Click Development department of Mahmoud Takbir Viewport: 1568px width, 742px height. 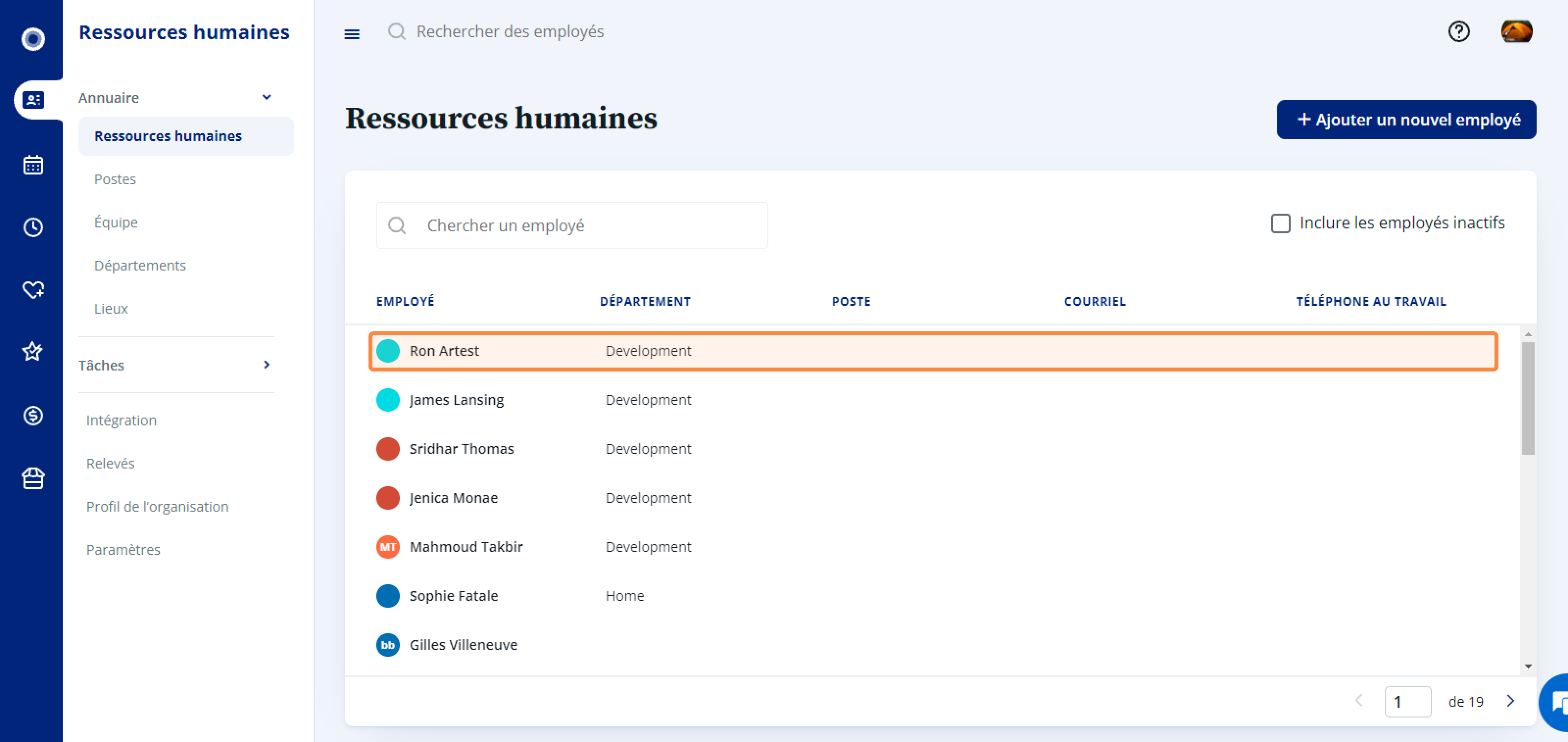pos(648,547)
